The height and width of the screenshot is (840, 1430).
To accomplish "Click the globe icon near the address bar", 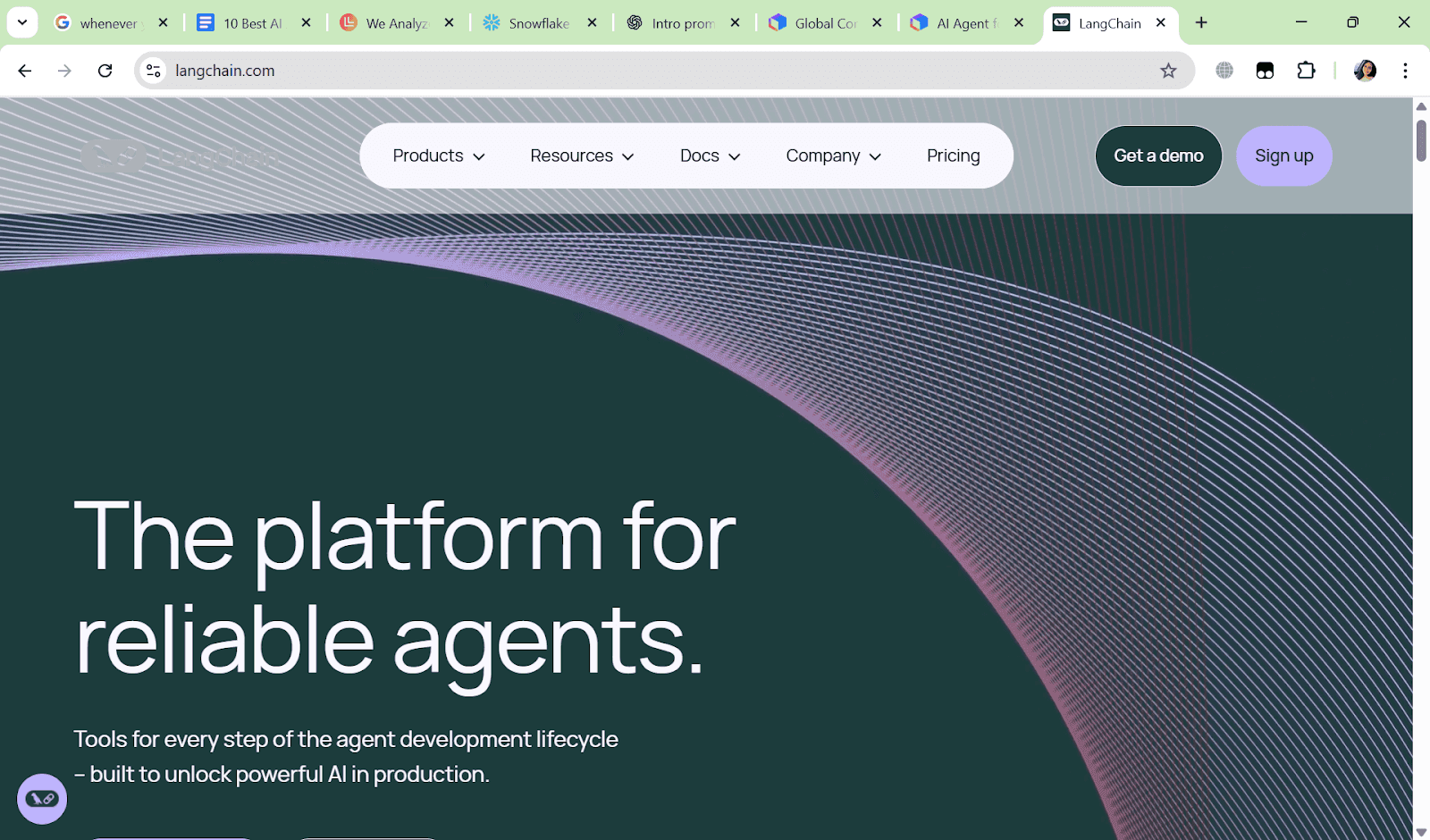I will coord(1224,71).
